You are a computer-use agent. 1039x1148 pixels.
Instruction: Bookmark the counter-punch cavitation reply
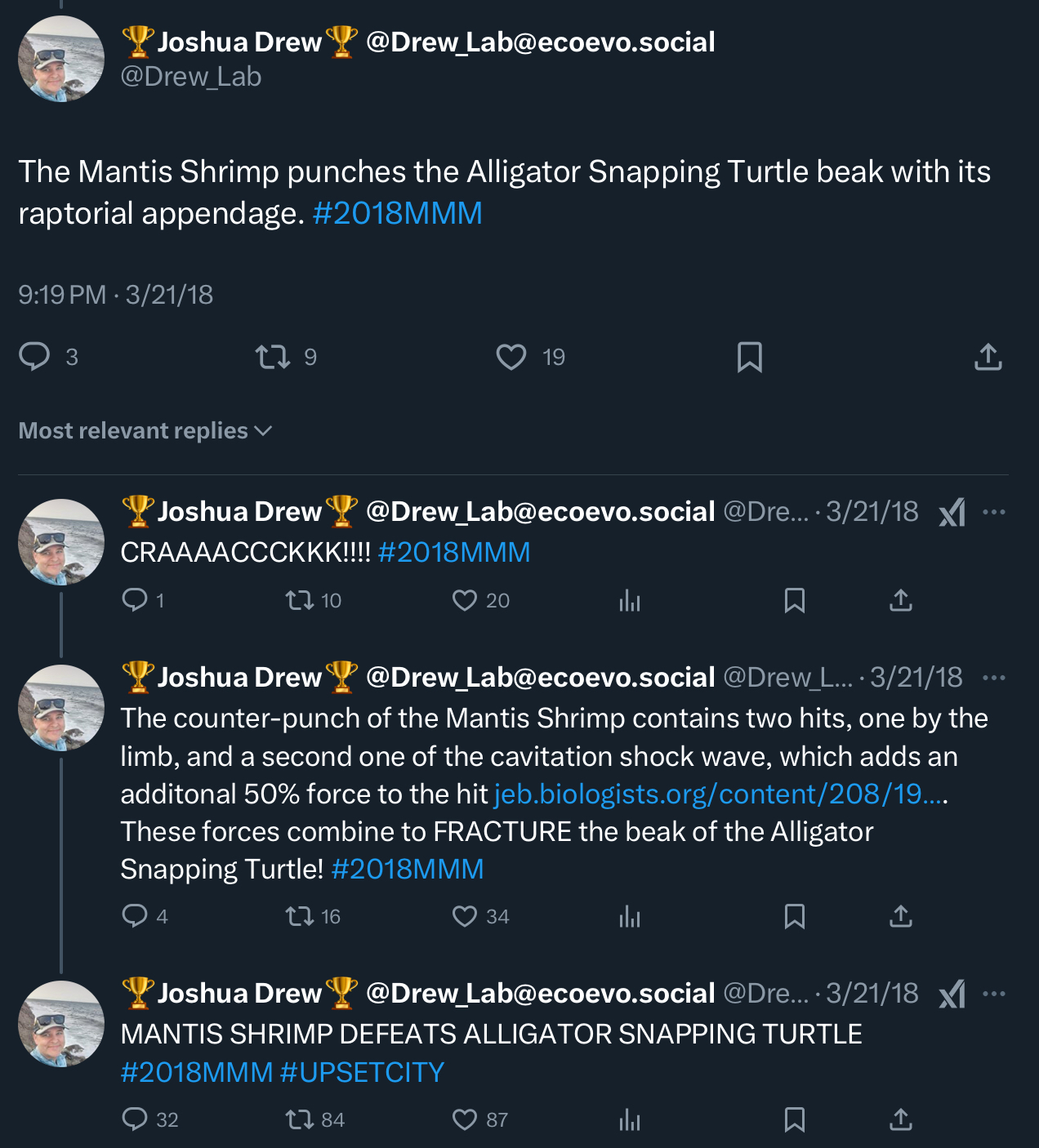tap(794, 916)
